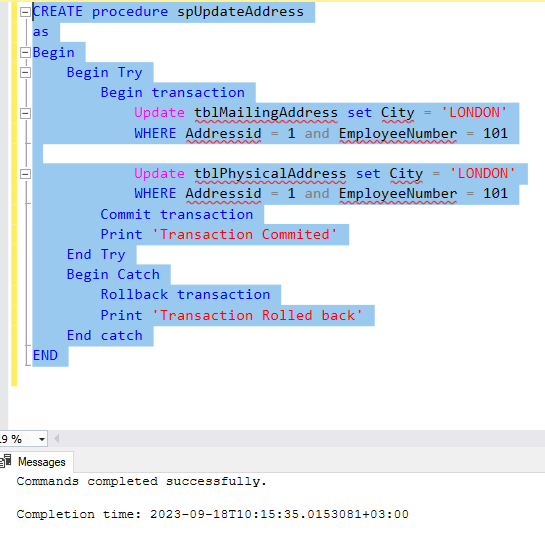
Task: Click the Completion time message line
Action: [x=212, y=514]
